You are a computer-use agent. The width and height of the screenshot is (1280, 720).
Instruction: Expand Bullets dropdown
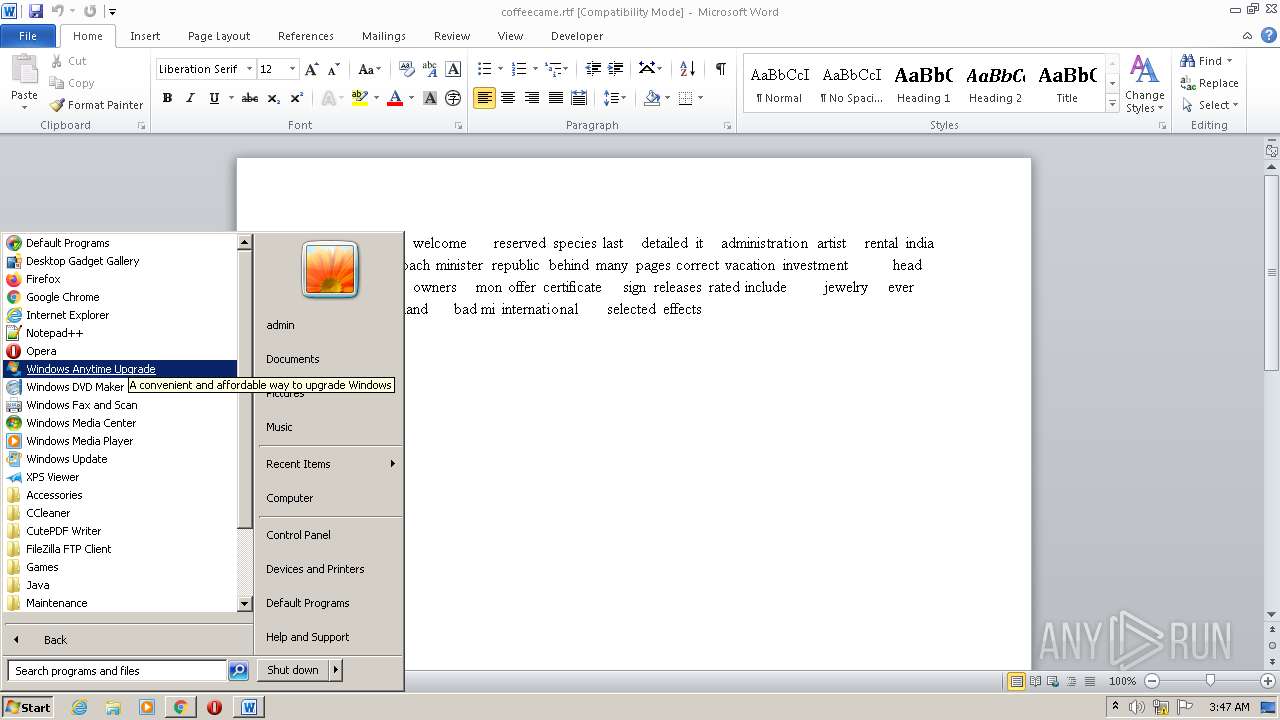tap(503, 69)
